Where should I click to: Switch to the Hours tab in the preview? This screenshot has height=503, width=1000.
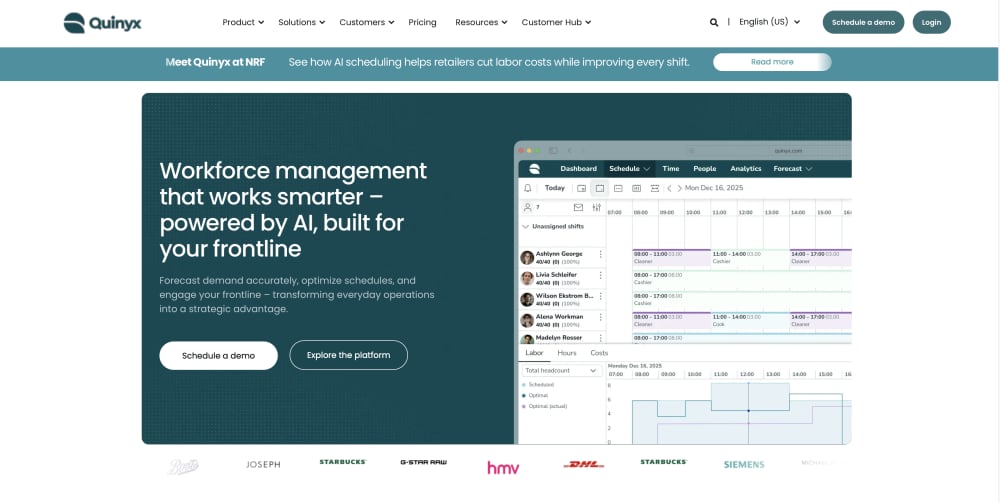click(x=566, y=353)
